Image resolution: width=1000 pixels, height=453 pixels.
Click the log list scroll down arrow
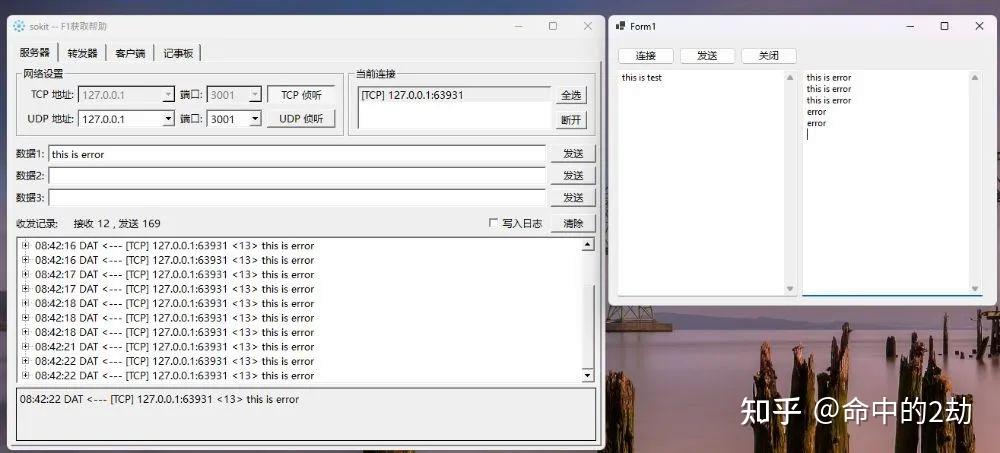(587, 374)
